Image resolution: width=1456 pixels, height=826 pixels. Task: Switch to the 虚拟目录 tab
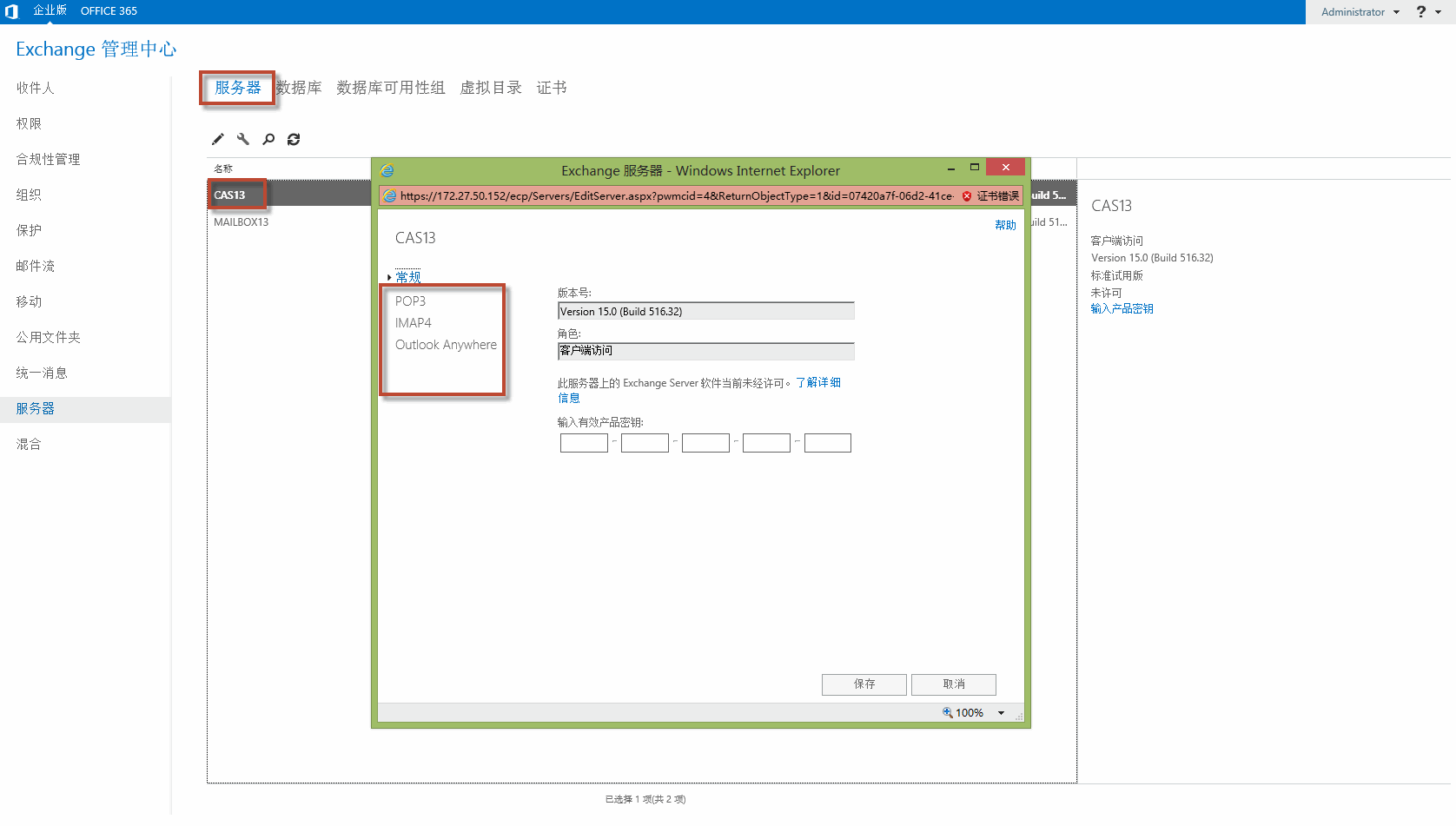pyautogui.click(x=491, y=88)
